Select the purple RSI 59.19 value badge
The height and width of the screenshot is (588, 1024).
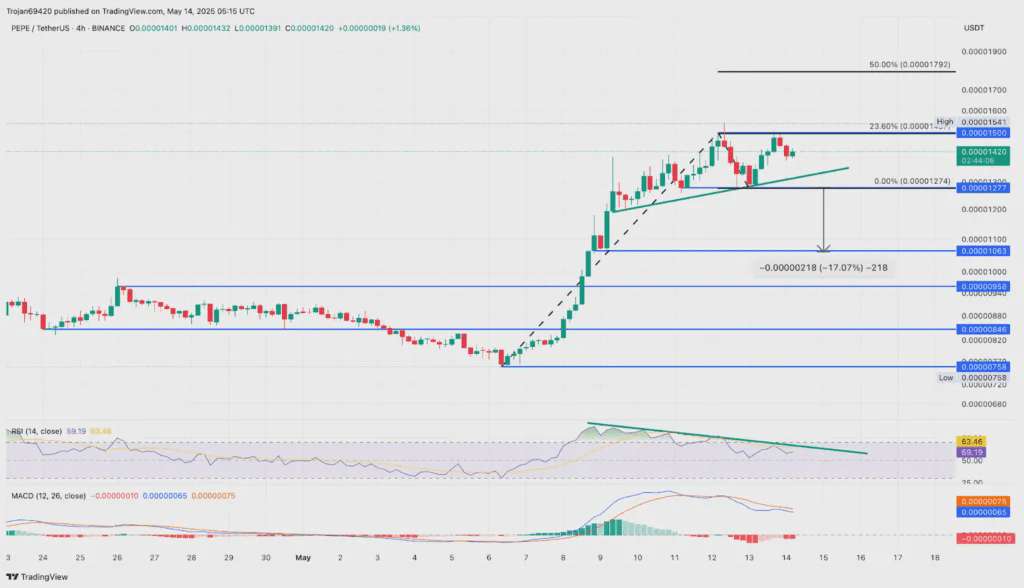pyautogui.click(x=970, y=452)
